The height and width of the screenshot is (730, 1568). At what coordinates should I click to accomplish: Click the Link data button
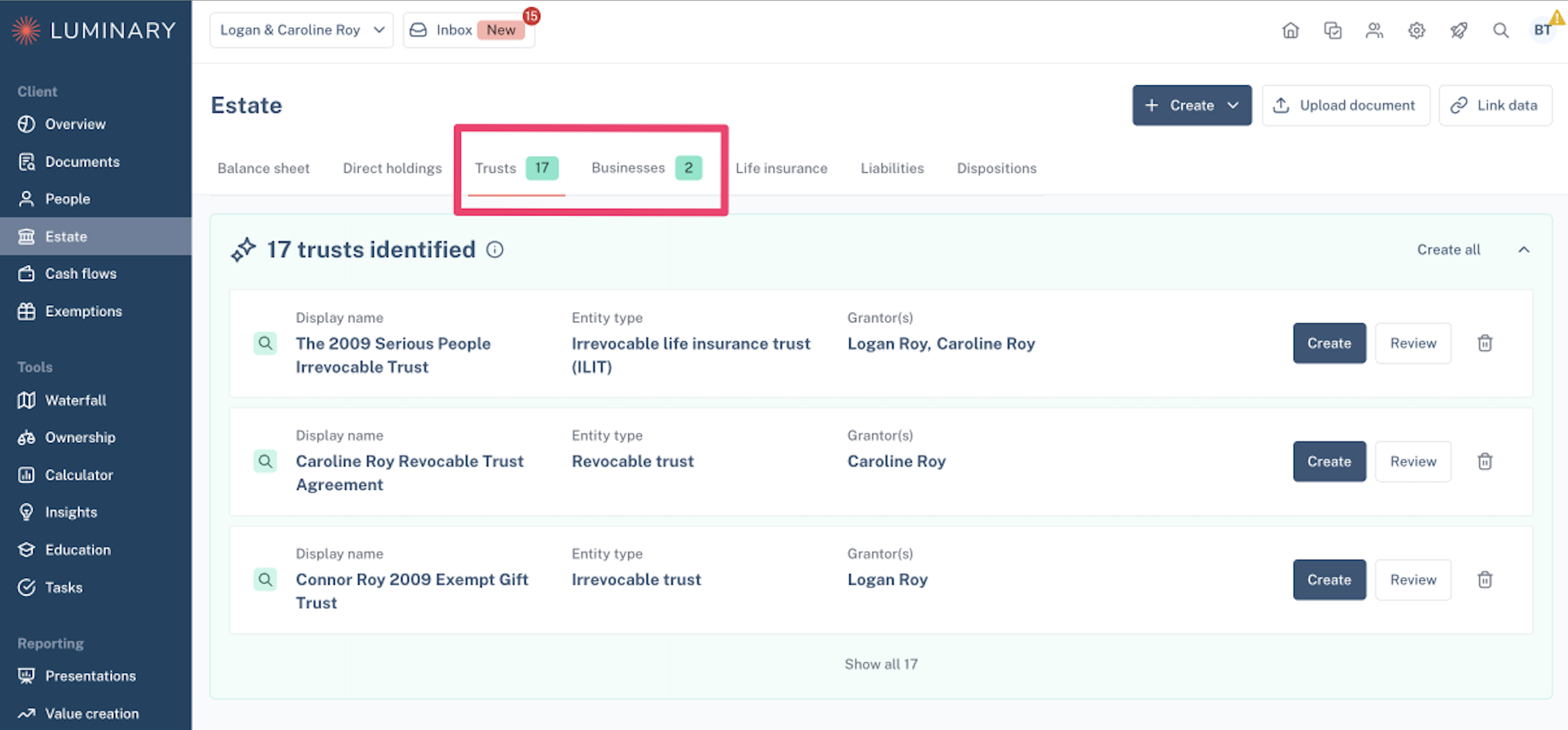[1495, 105]
